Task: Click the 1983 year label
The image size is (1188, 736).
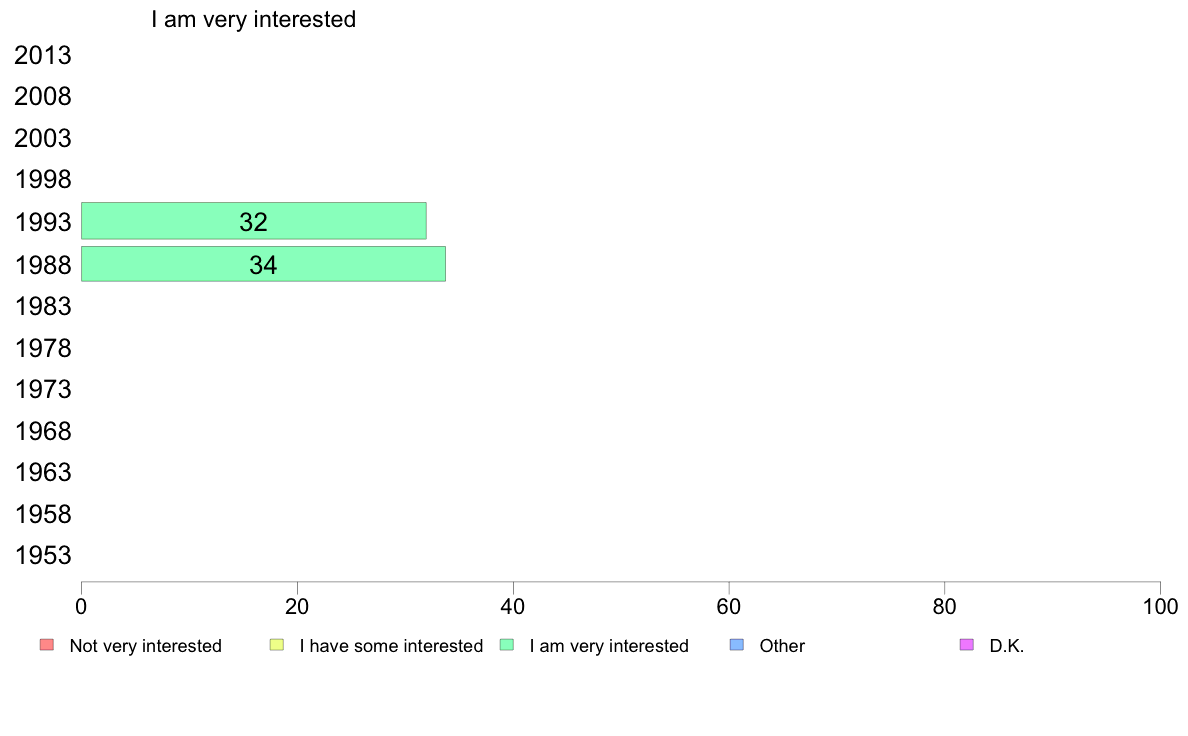Action: click(42, 306)
